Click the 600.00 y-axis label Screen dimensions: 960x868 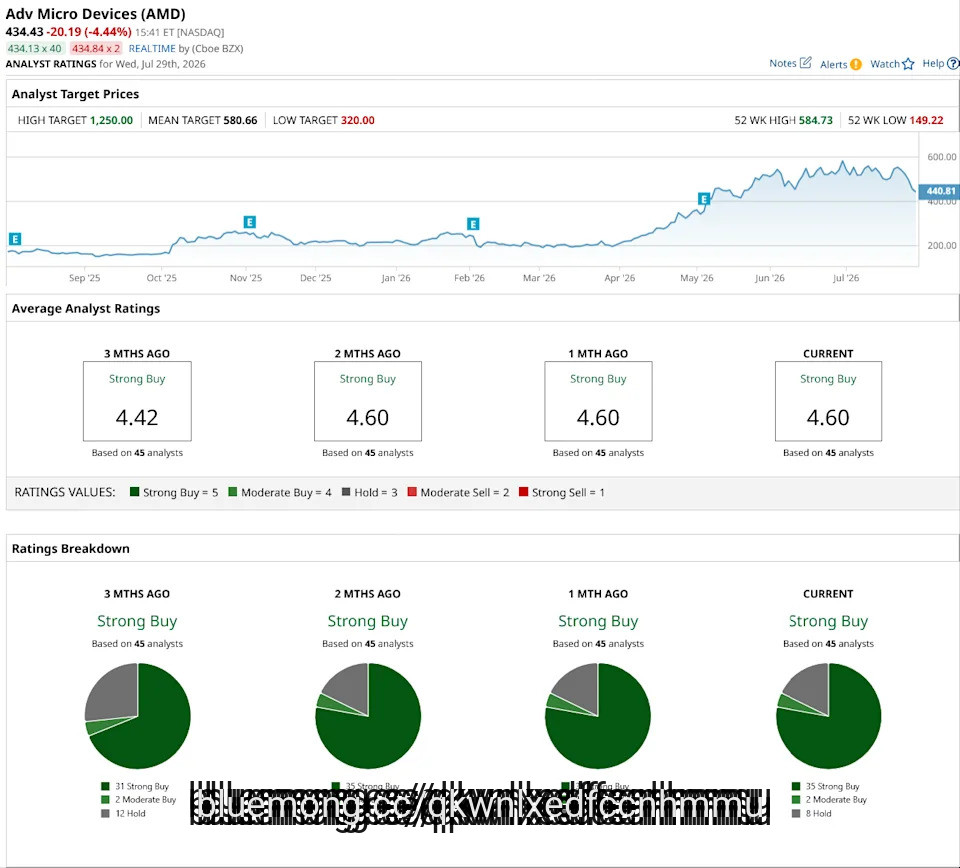tap(942, 157)
